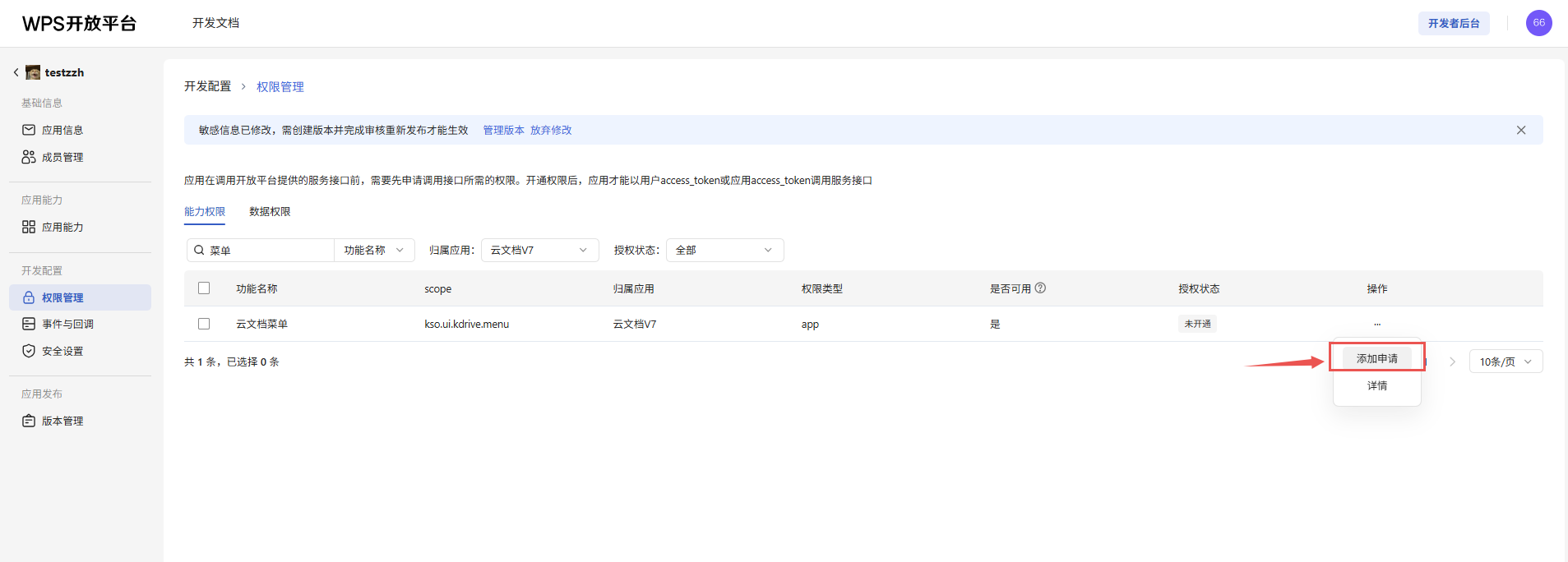The width and height of the screenshot is (1568, 562).
Task: Expand the 功能名称 search type dropdown
Action: pos(374,250)
